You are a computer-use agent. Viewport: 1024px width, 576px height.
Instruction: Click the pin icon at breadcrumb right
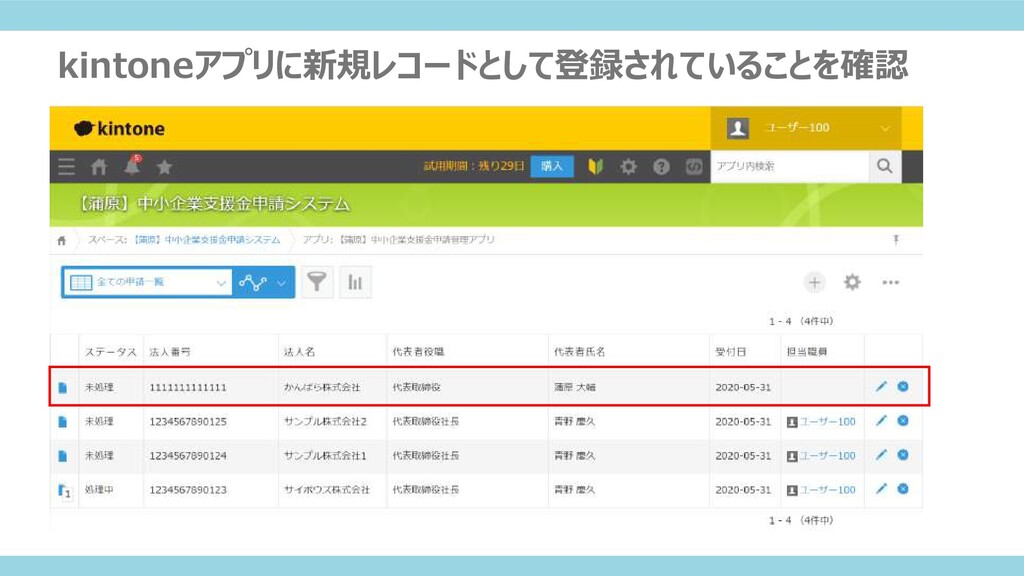pos(896,240)
